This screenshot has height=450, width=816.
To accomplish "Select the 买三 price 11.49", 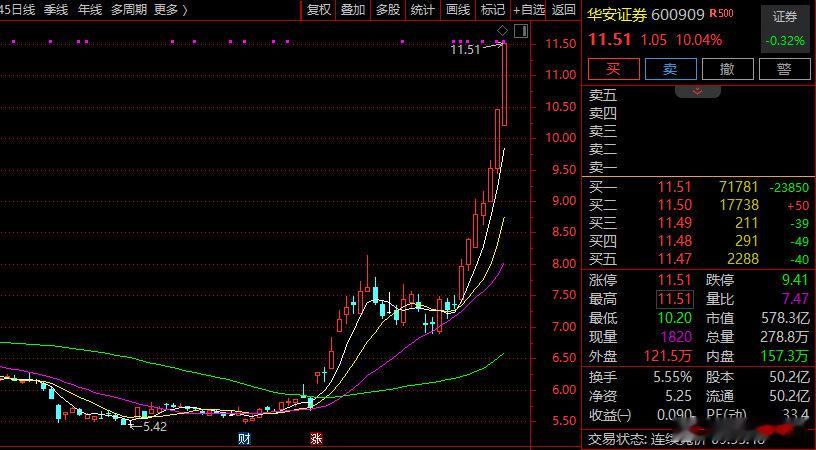I will (675, 223).
